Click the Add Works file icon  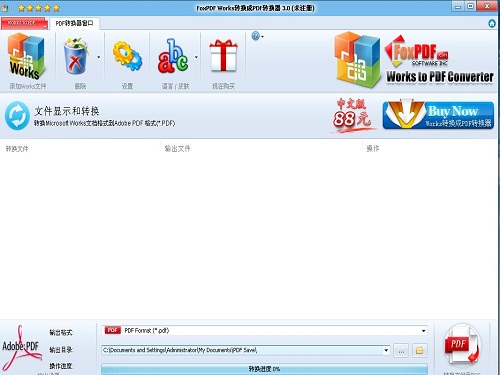coord(26,57)
